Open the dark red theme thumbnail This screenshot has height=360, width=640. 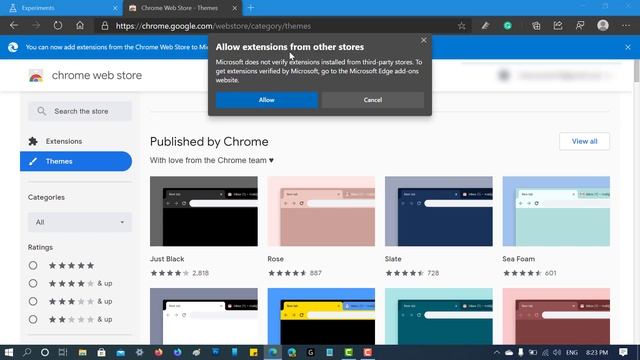(556, 316)
